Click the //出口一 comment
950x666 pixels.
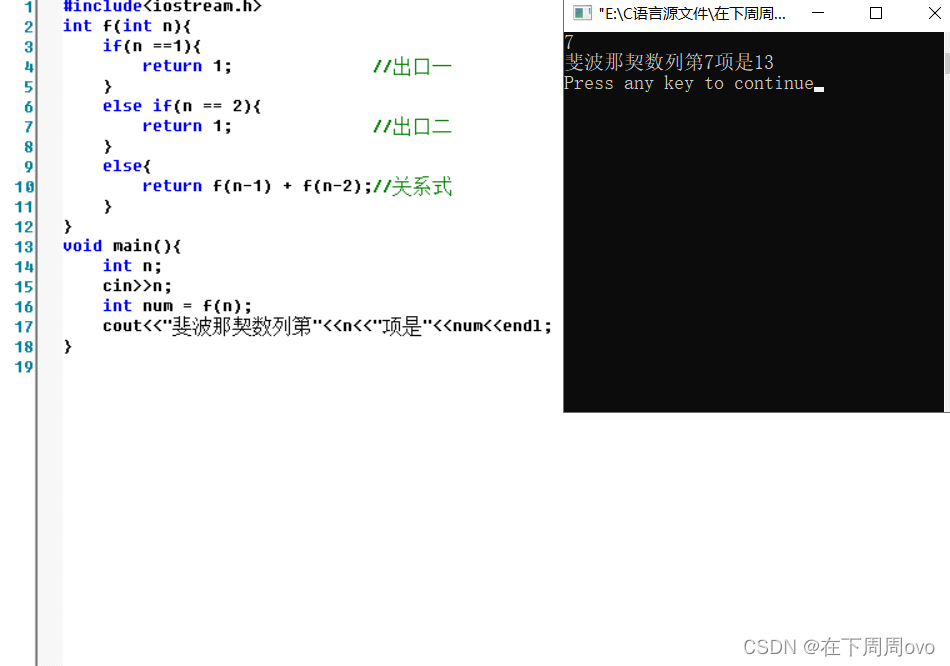(413, 67)
